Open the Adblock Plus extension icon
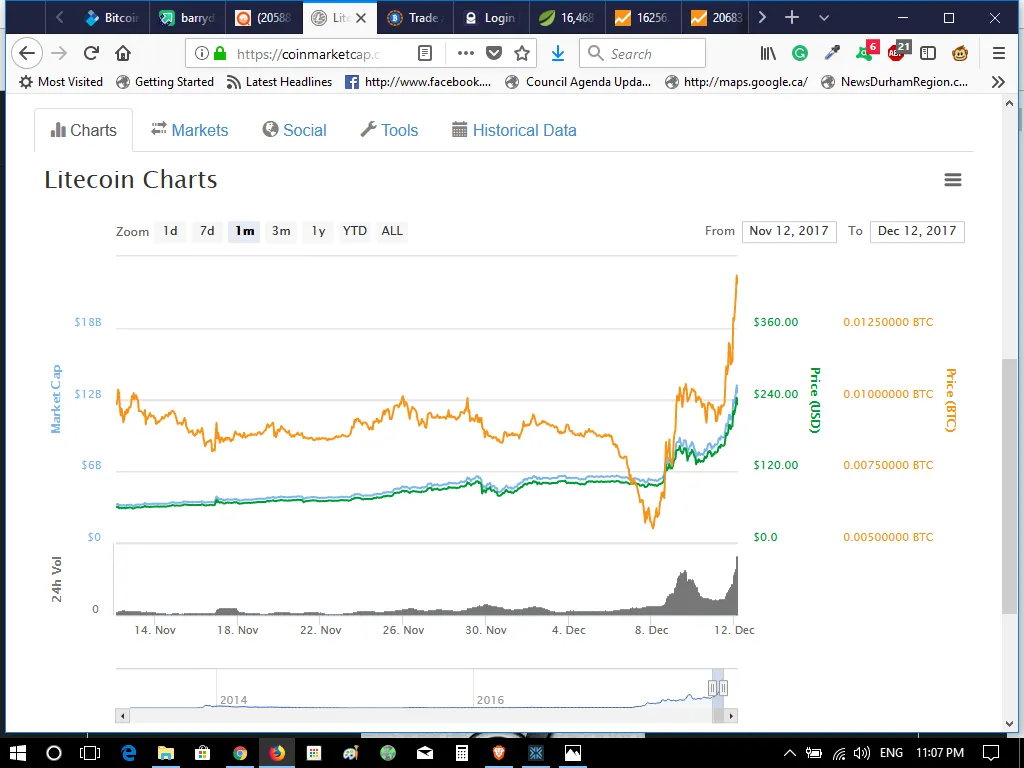This screenshot has width=1024, height=768. (x=897, y=52)
